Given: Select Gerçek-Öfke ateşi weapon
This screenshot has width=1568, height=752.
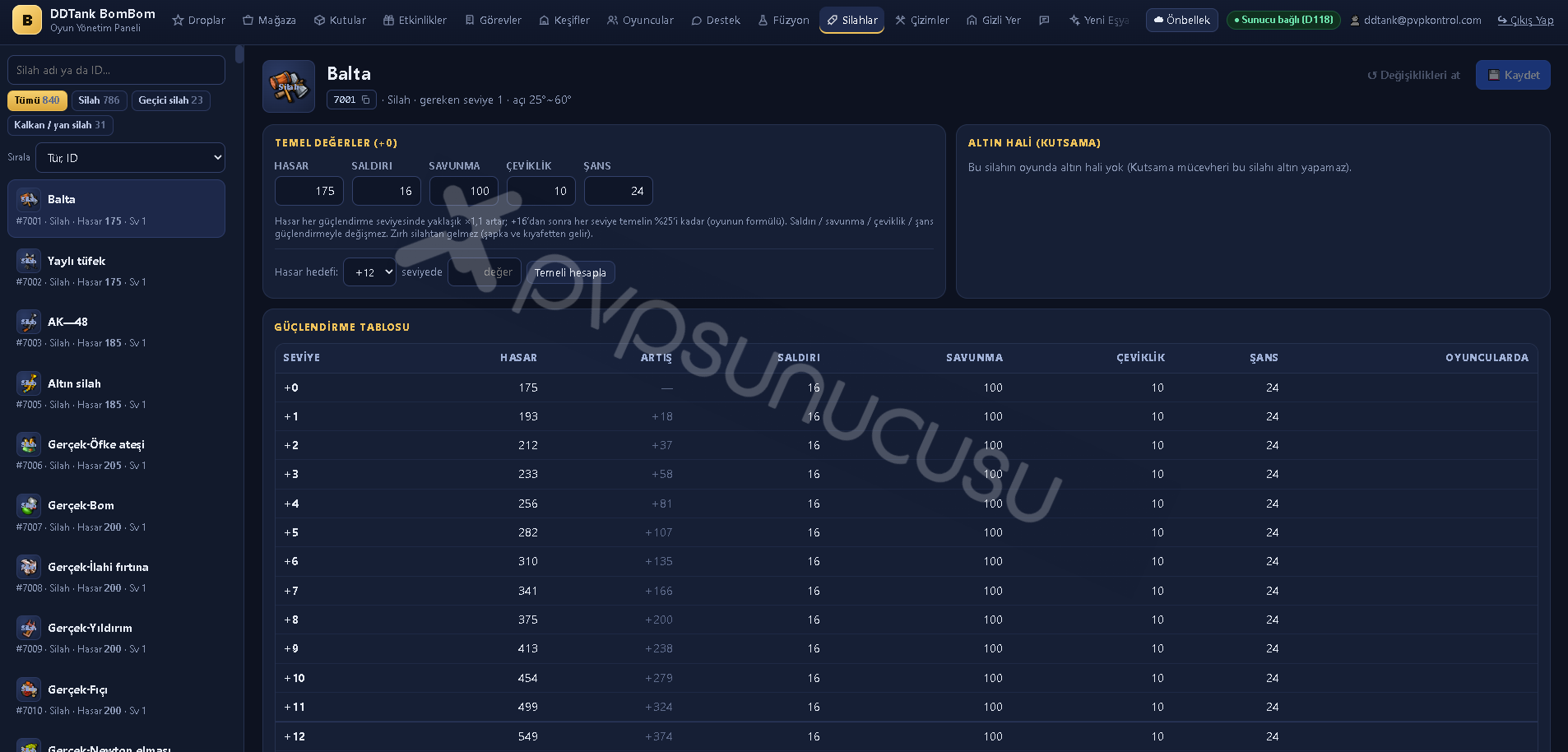Looking at the screenshot, I should click(x=116, y=453).
